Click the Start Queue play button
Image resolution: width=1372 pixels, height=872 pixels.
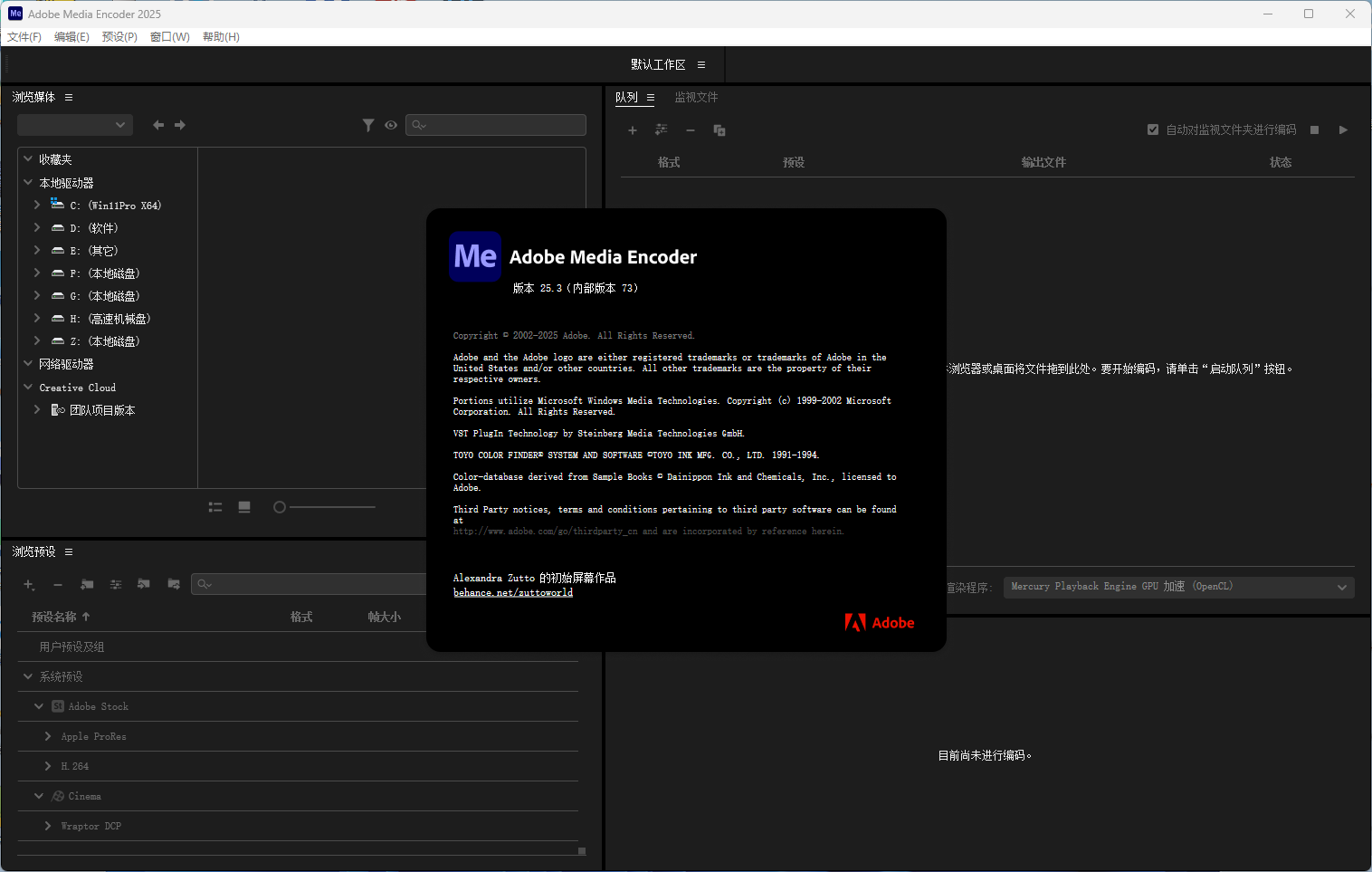coord(1343,130)
